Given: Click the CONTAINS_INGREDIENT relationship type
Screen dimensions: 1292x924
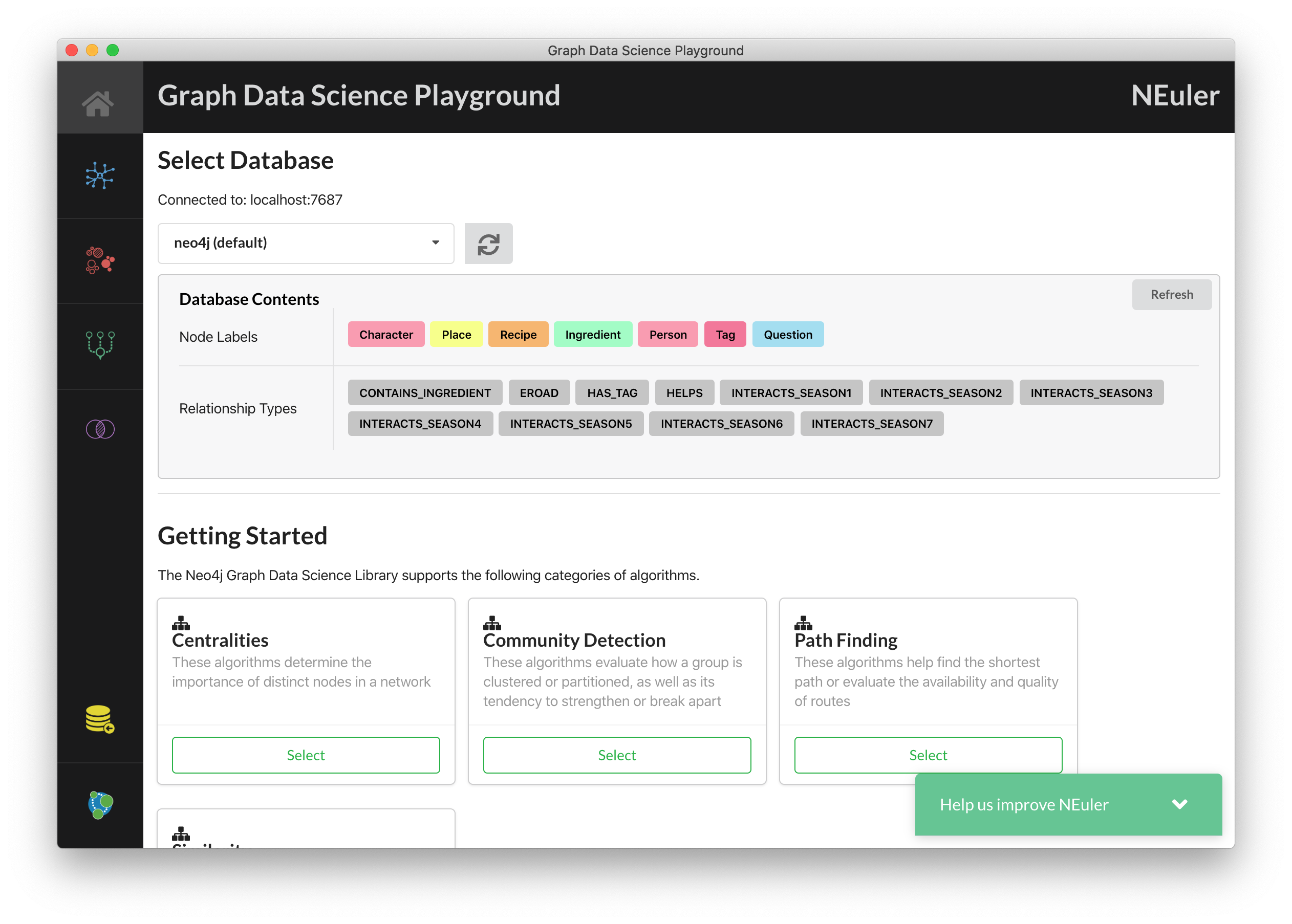Looking at the screenshot, I should click(424, 392).
